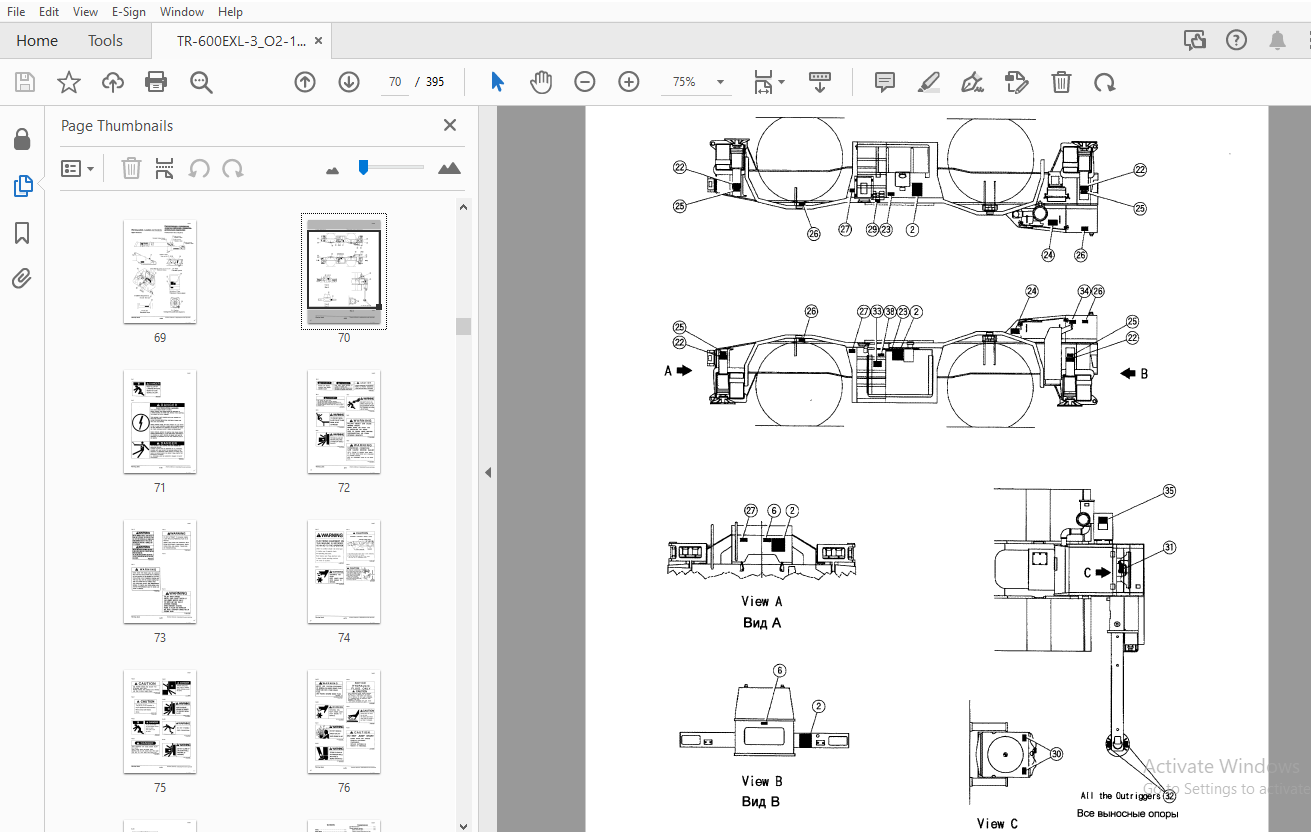The height and width of the screenshot is (832, 1311).
Task: Open the fit page scrolling options icon
Action: tap(768, 82)
